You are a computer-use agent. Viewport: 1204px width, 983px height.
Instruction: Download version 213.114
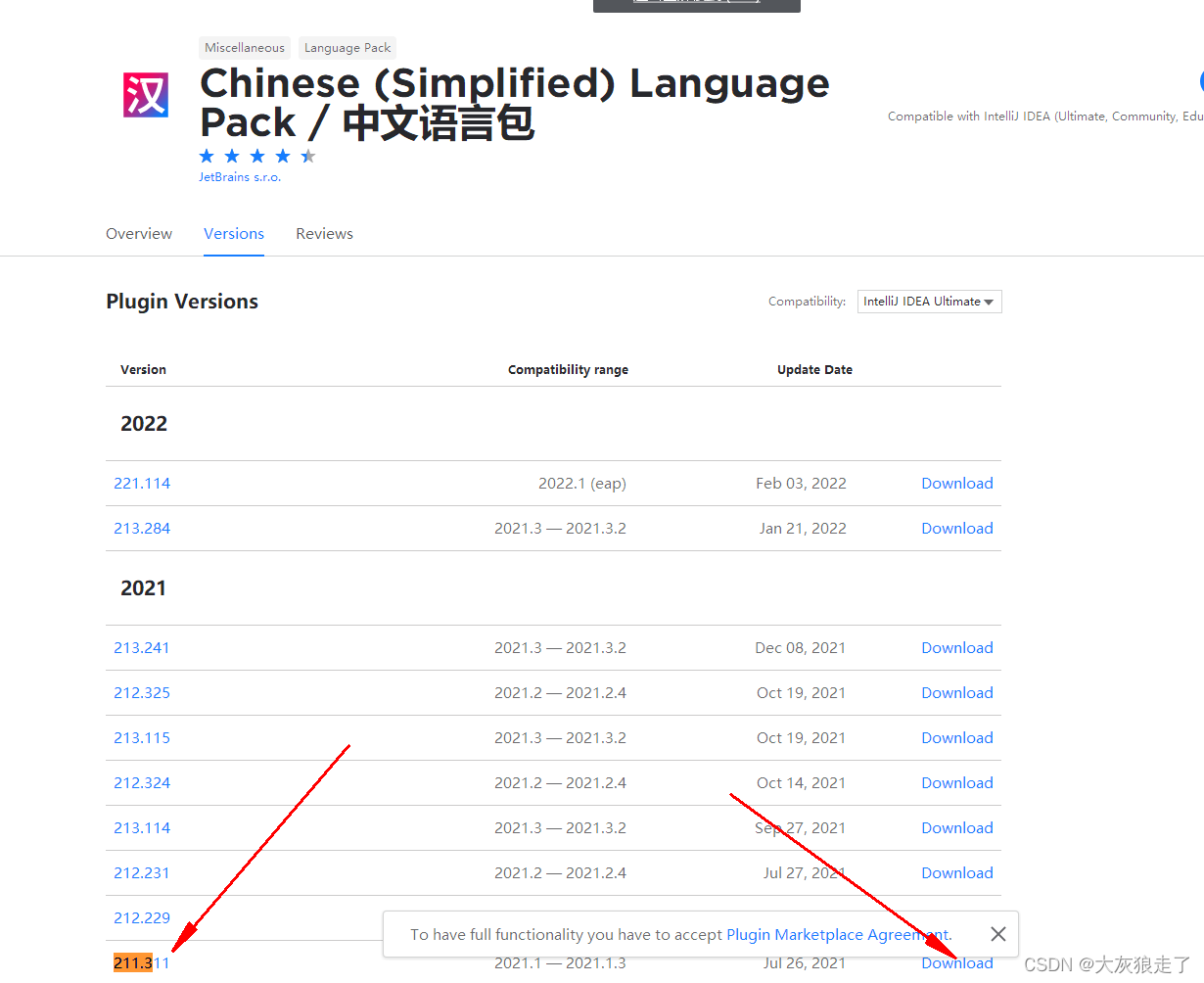coord(957,828)
